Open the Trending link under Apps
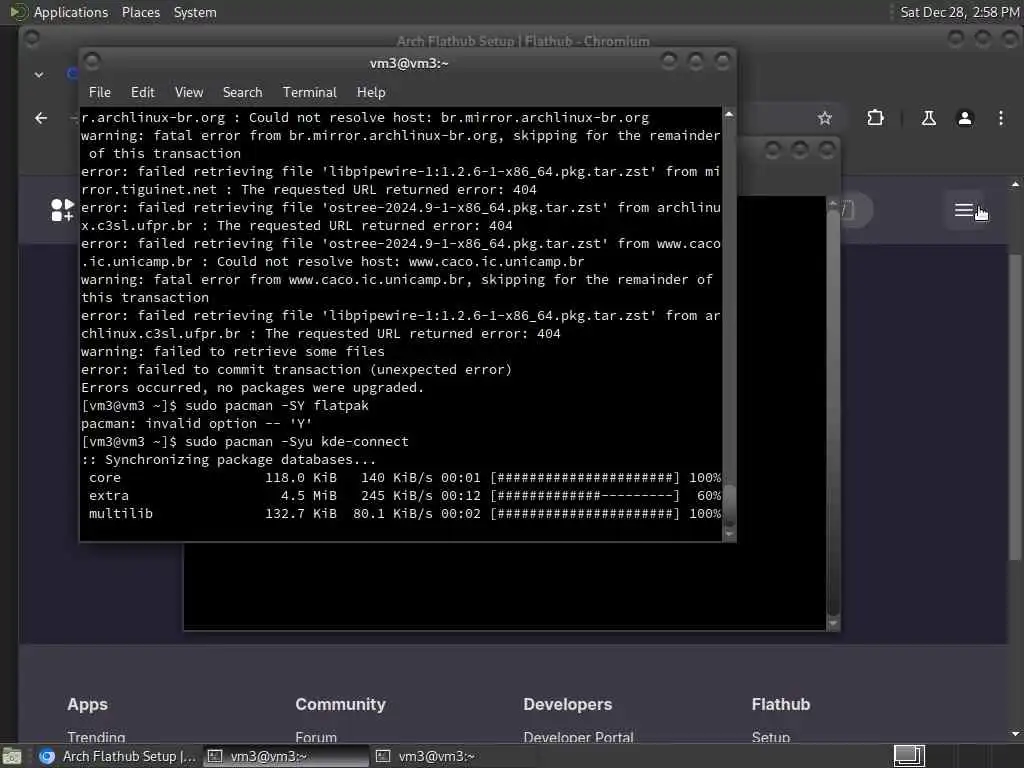The width and height of the screenshot is (1024, 768). point(96,737)
